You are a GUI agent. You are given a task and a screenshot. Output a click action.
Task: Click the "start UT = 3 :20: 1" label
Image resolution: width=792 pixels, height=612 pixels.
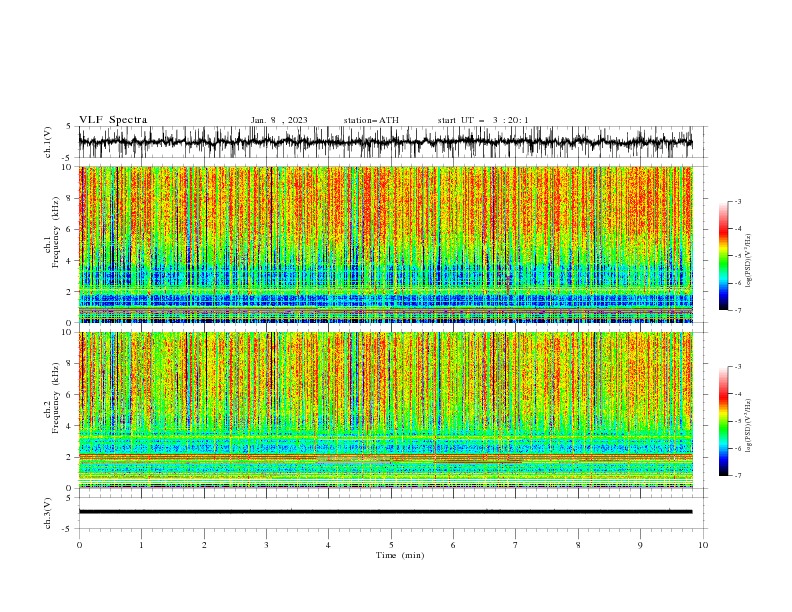click(483, 120)
